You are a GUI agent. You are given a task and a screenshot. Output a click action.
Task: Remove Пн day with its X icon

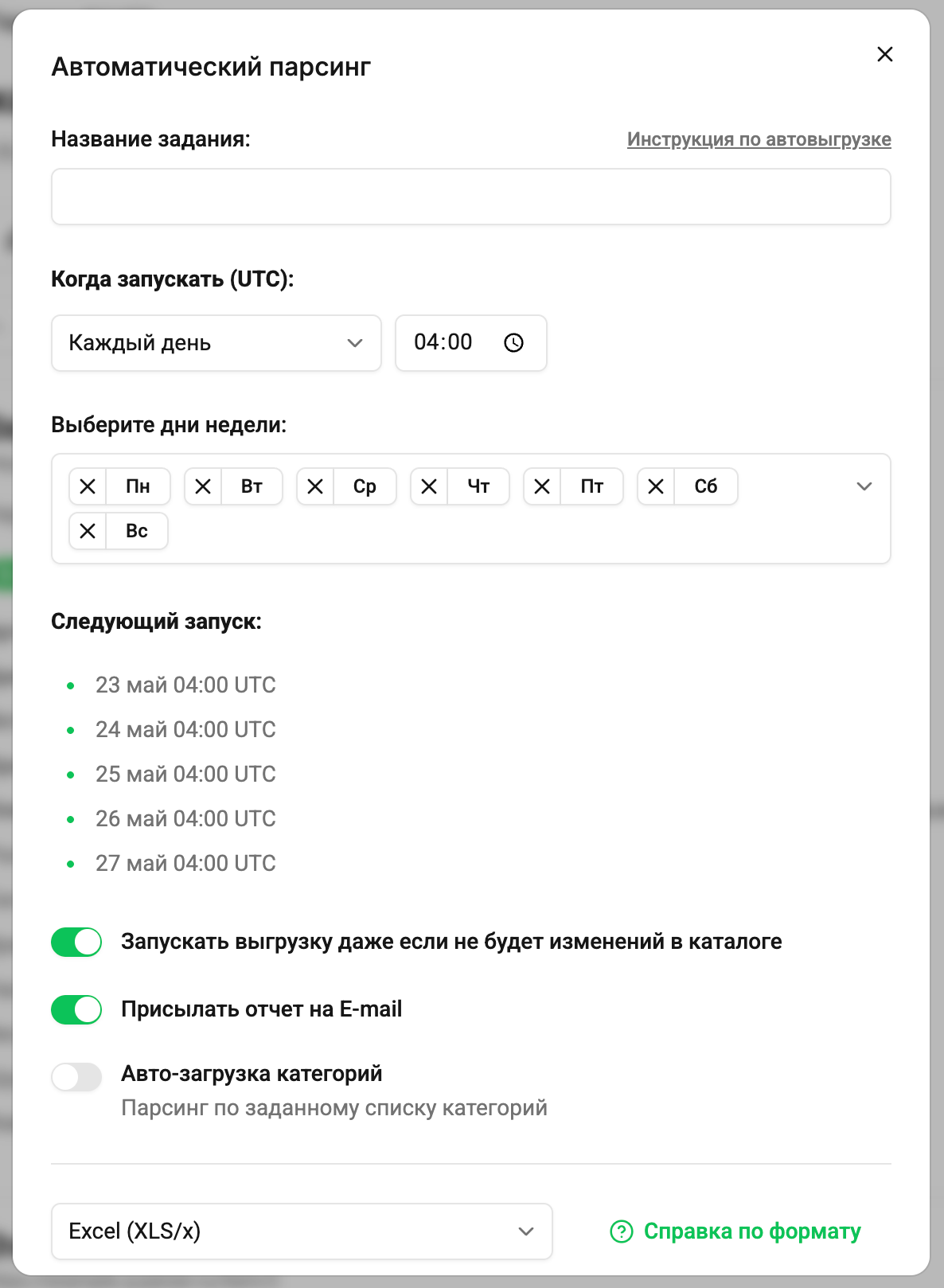pos(88,486)
